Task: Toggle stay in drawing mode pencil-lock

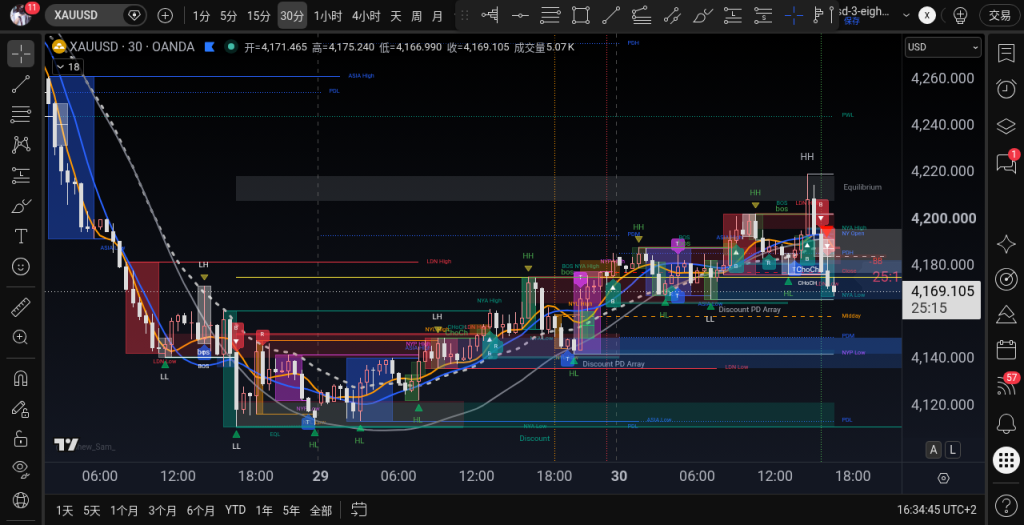Action: (x=21, y=409)
